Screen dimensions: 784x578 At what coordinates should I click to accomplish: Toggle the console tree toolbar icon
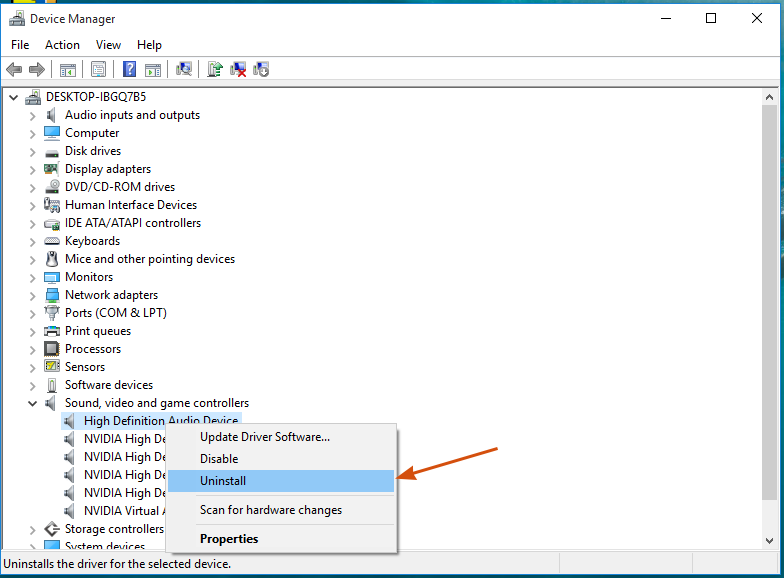click(68, 70)
